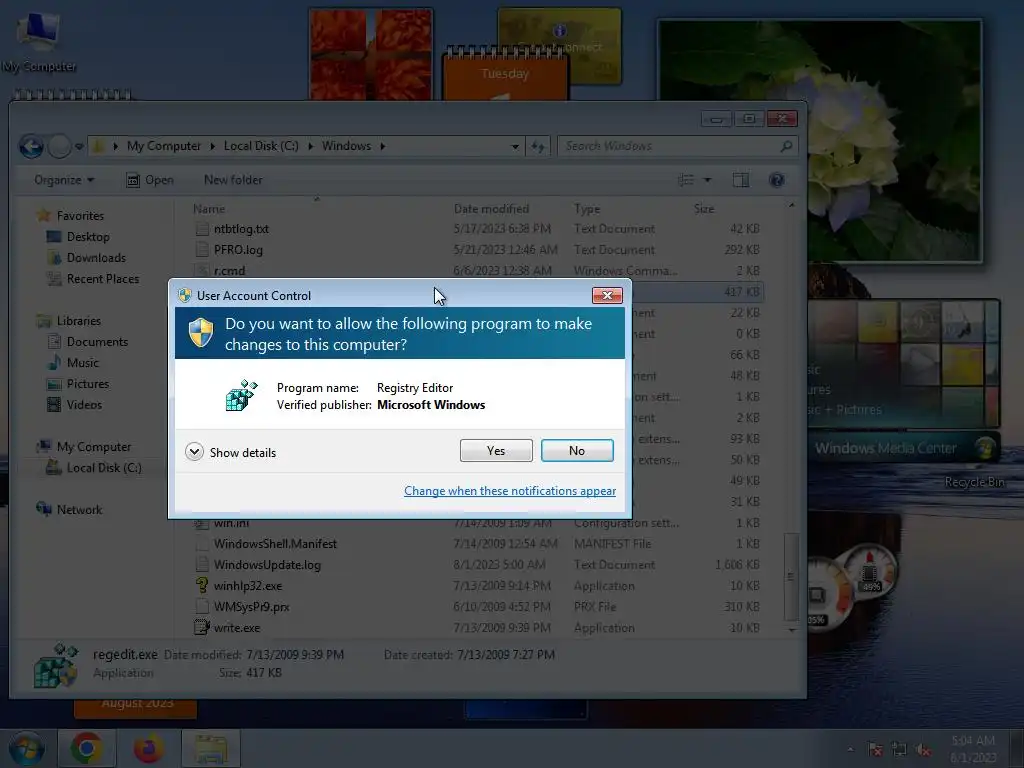Select ntbtlog.txt file
The width and height of the screenshot is (1024, 768).
point(241,229)
